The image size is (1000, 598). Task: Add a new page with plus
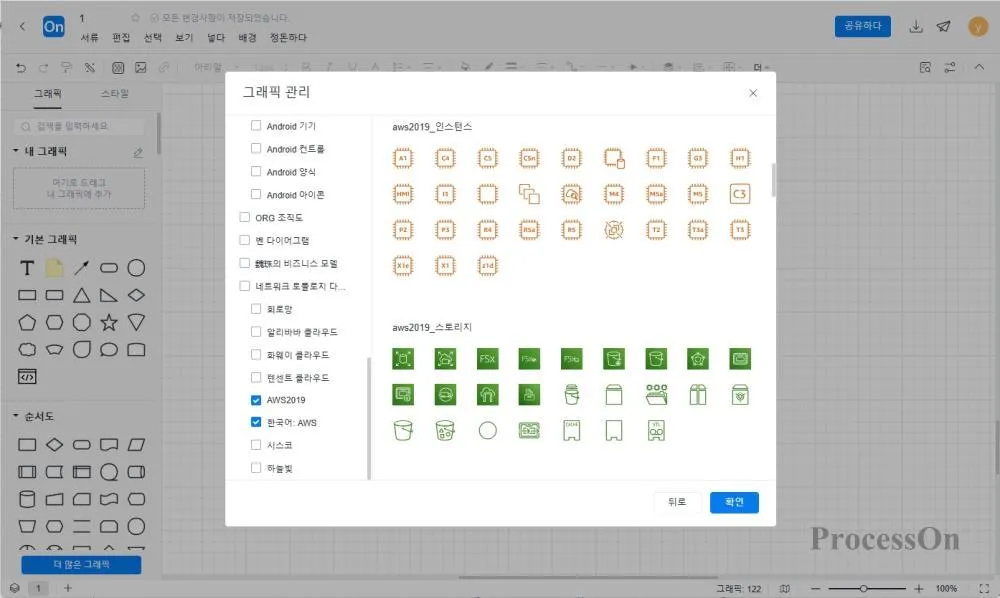coord(68,588)
